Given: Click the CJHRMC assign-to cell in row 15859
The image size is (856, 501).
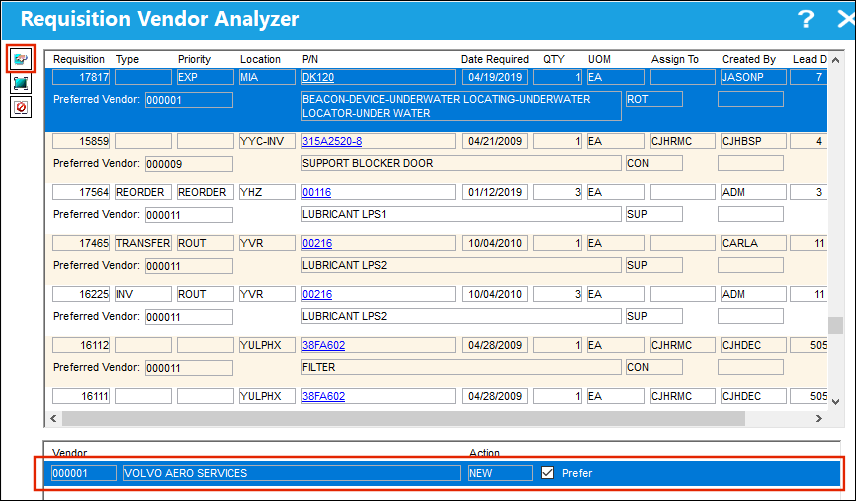Looking at the screenshot, I should (x=682, y=141).
